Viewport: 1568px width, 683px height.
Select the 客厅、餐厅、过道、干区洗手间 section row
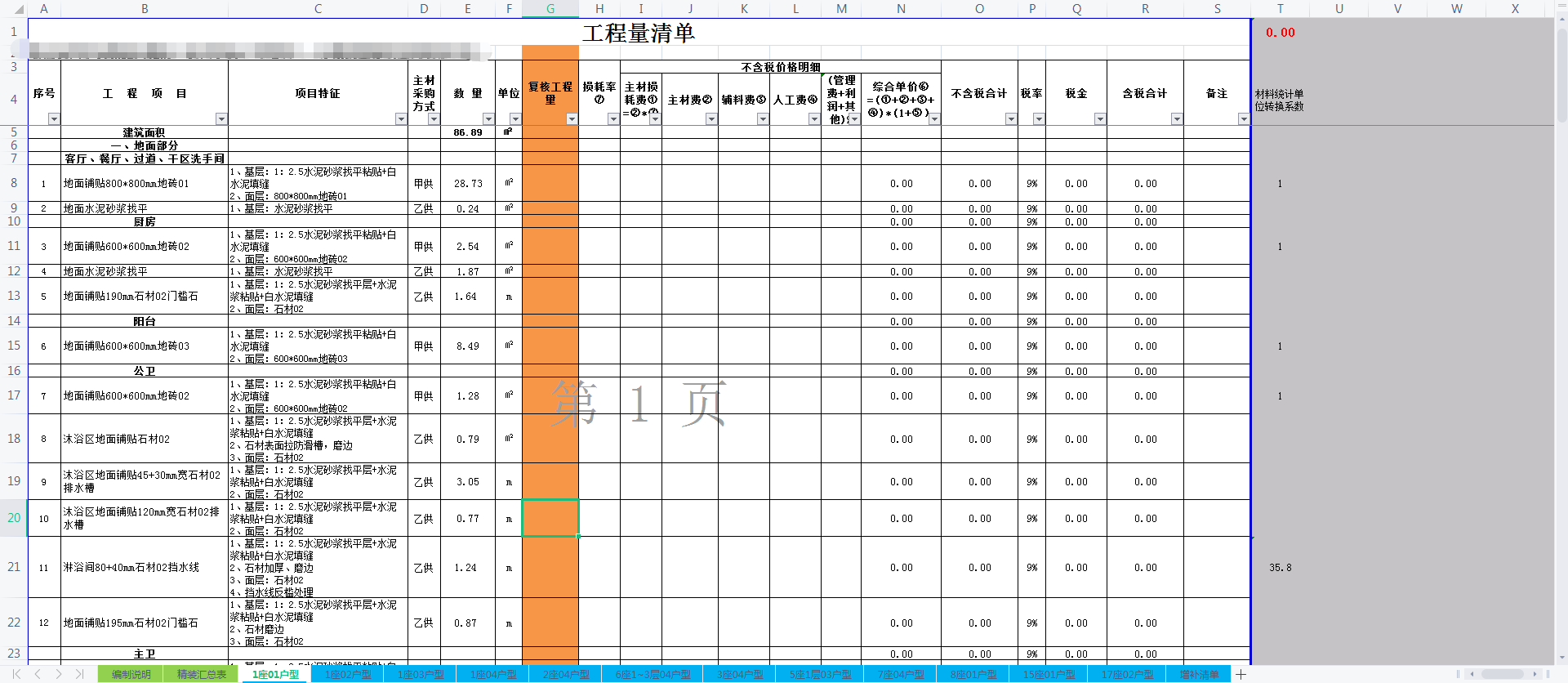tap(145, 158)
